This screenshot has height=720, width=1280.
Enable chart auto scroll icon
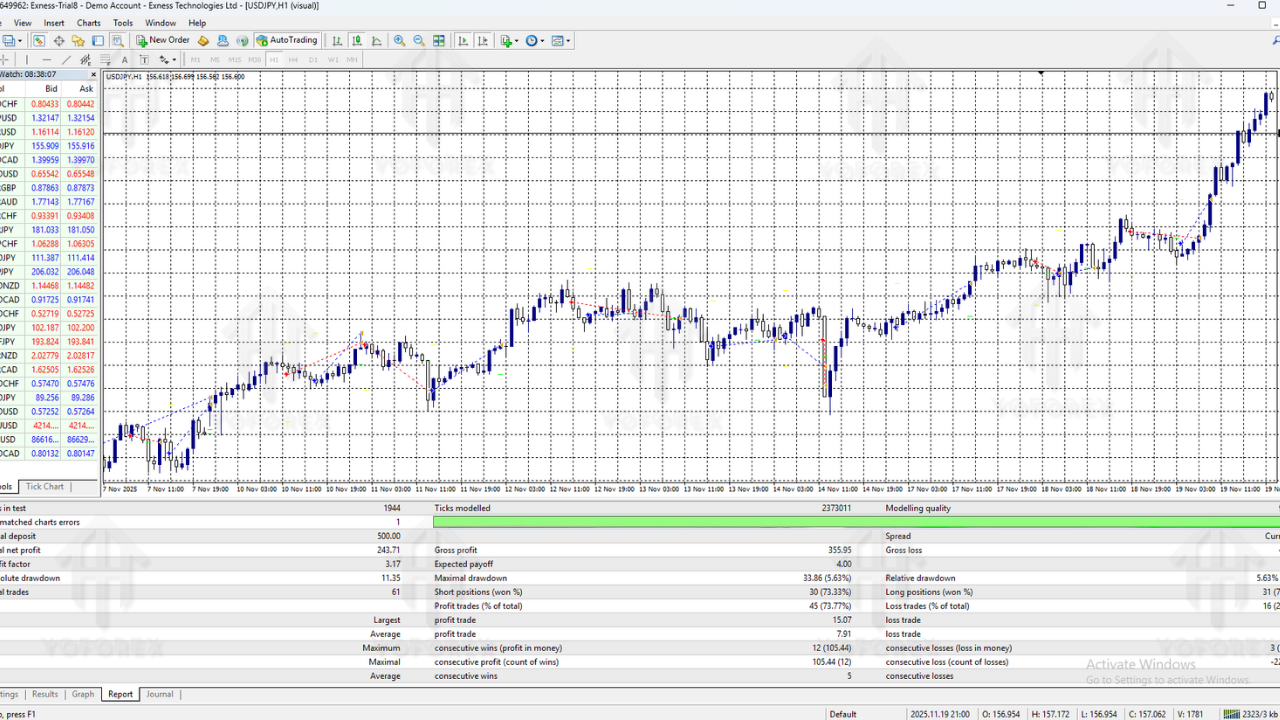463,41
